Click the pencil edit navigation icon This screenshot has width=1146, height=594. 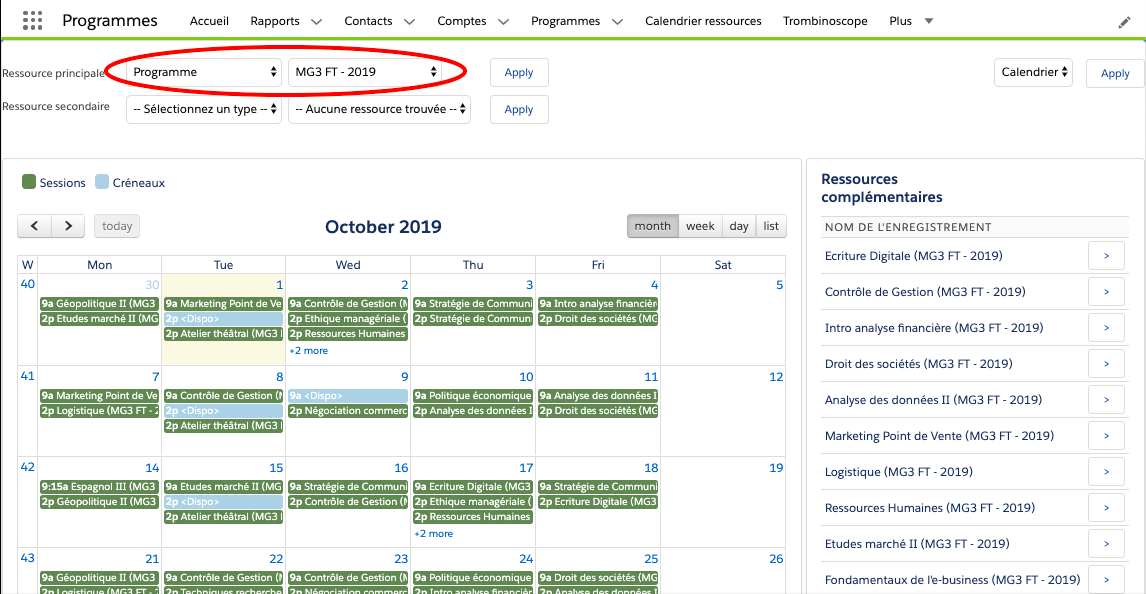[x=1124, y=22]
